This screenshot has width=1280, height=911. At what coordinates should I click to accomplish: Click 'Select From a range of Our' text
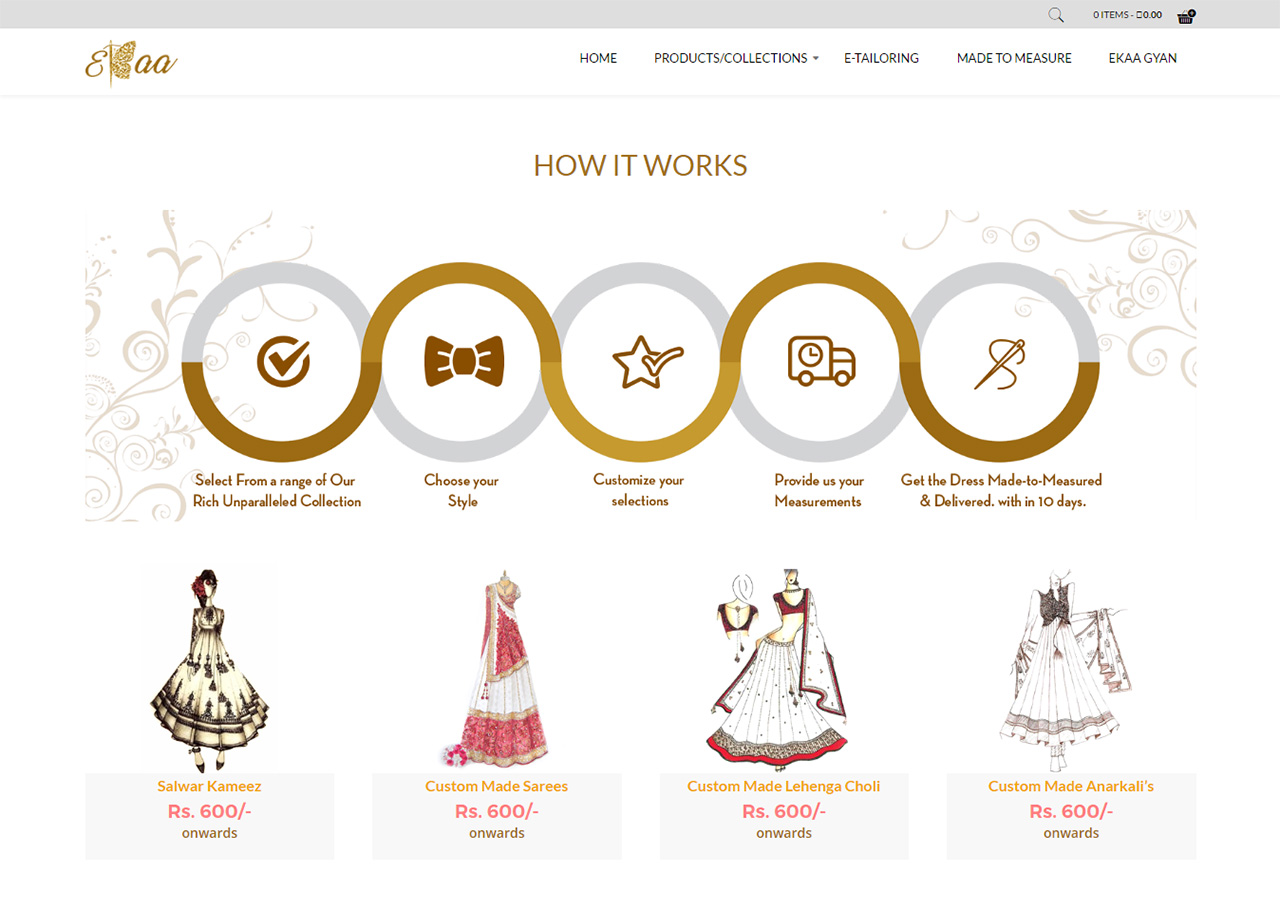coord(275,480)
